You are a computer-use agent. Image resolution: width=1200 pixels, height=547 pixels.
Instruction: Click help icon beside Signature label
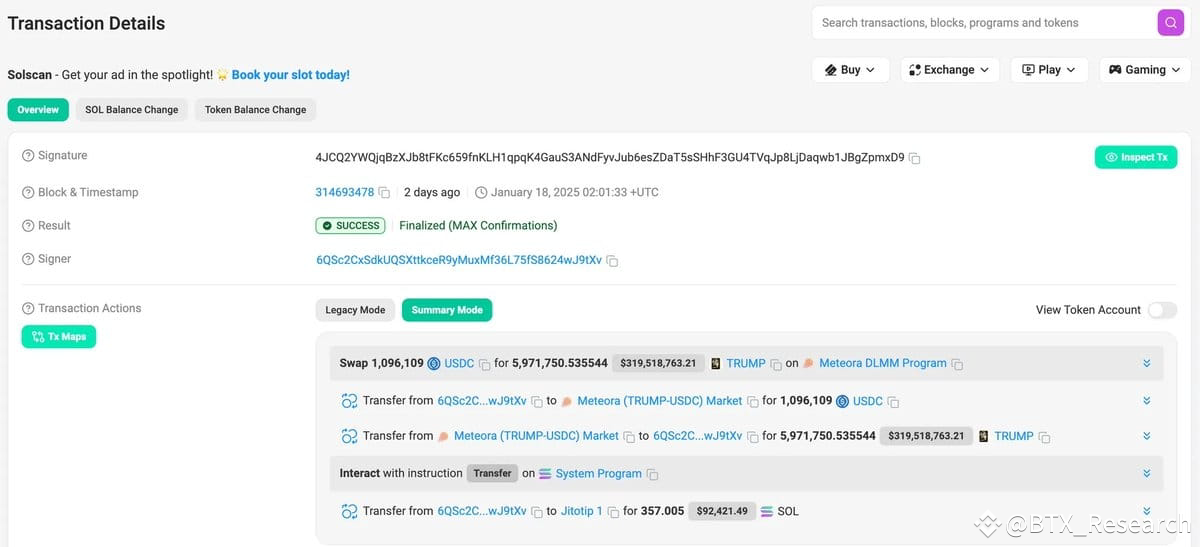28,156
